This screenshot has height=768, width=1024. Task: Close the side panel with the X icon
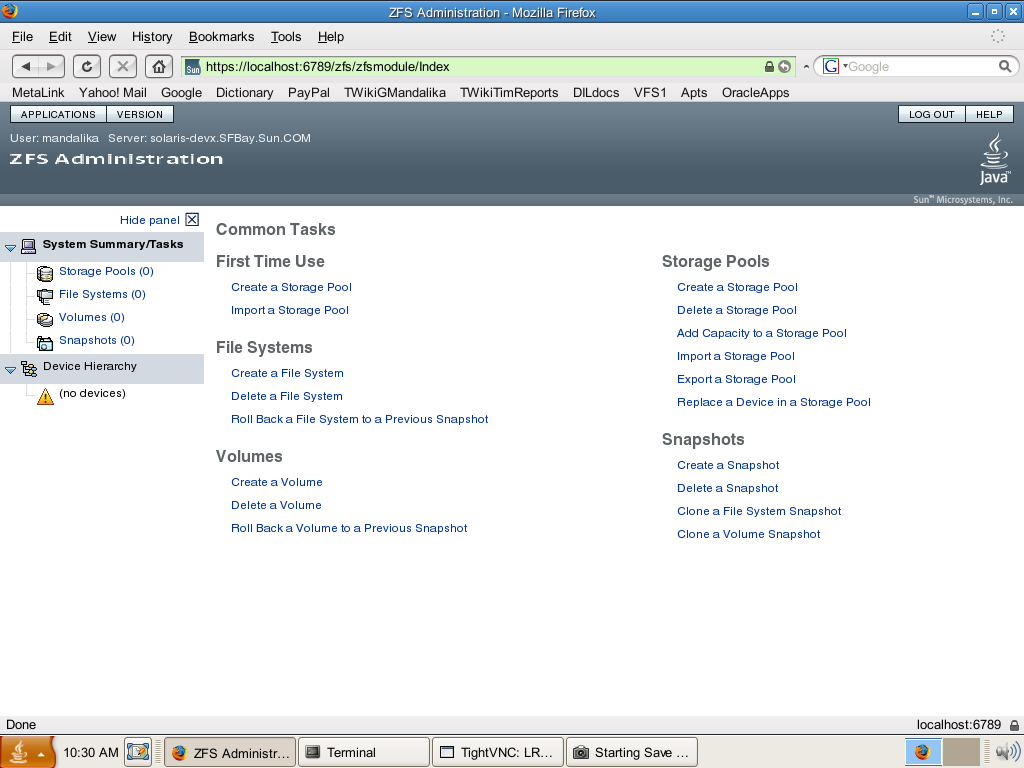[192, 219]
